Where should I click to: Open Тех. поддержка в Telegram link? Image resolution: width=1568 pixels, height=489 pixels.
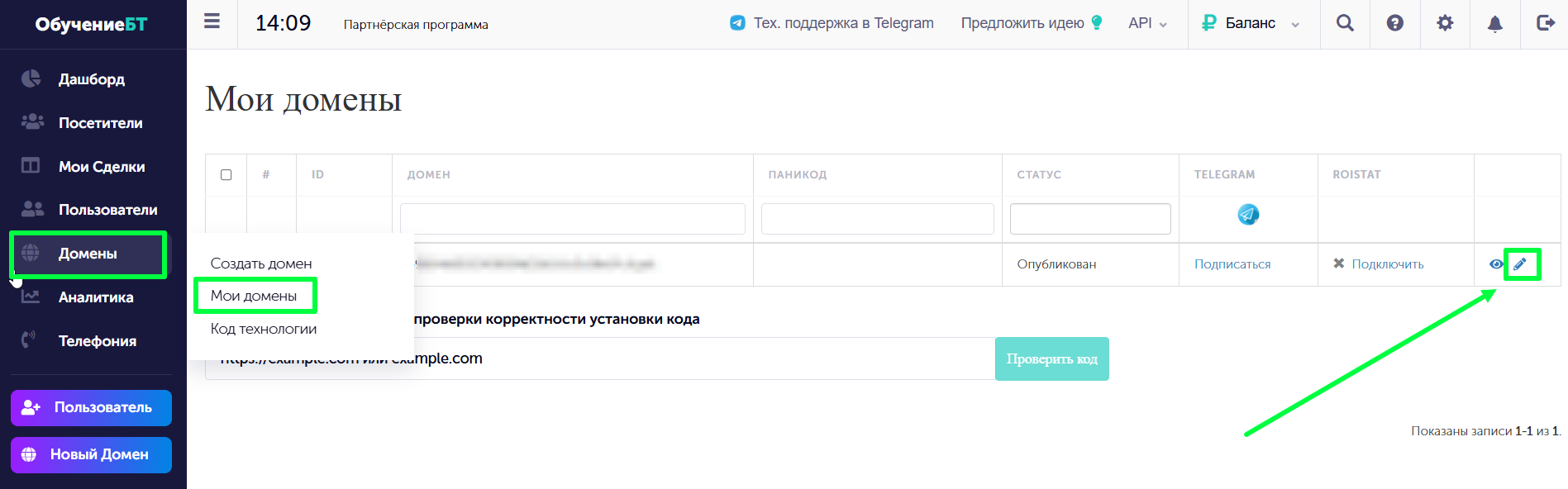(x=843, y=23)
